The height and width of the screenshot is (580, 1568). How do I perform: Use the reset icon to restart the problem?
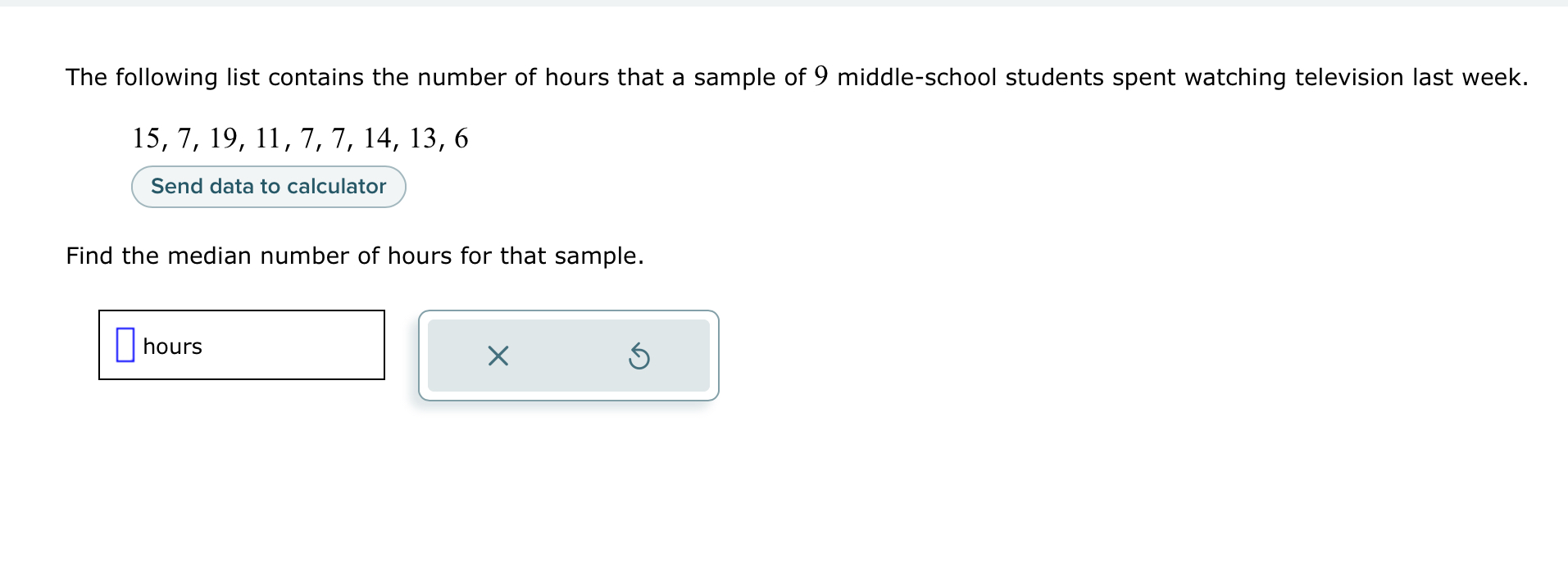[639, 356]
